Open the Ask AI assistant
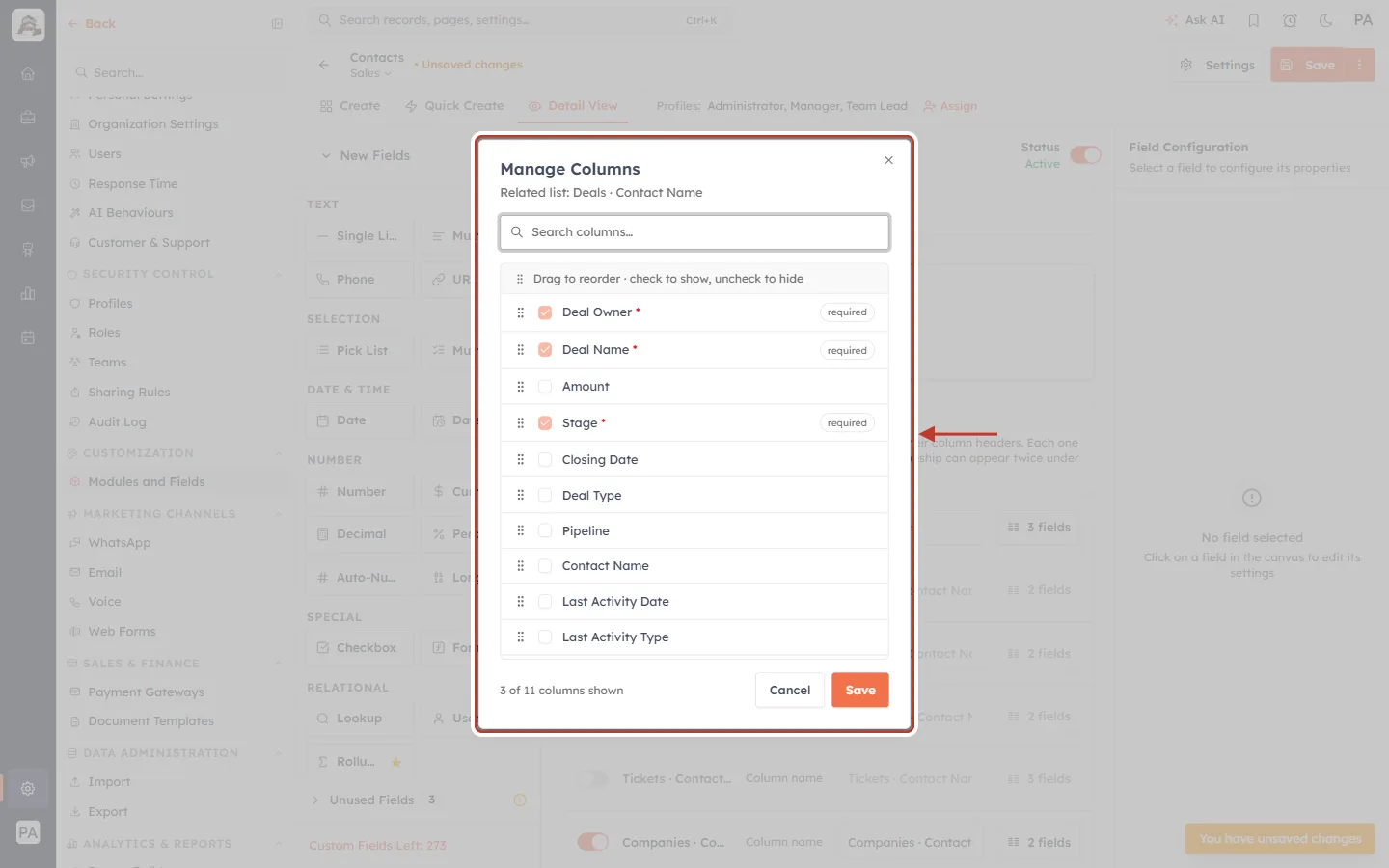This screenshot has width=1389, height=868. (x=1195, y=20)
